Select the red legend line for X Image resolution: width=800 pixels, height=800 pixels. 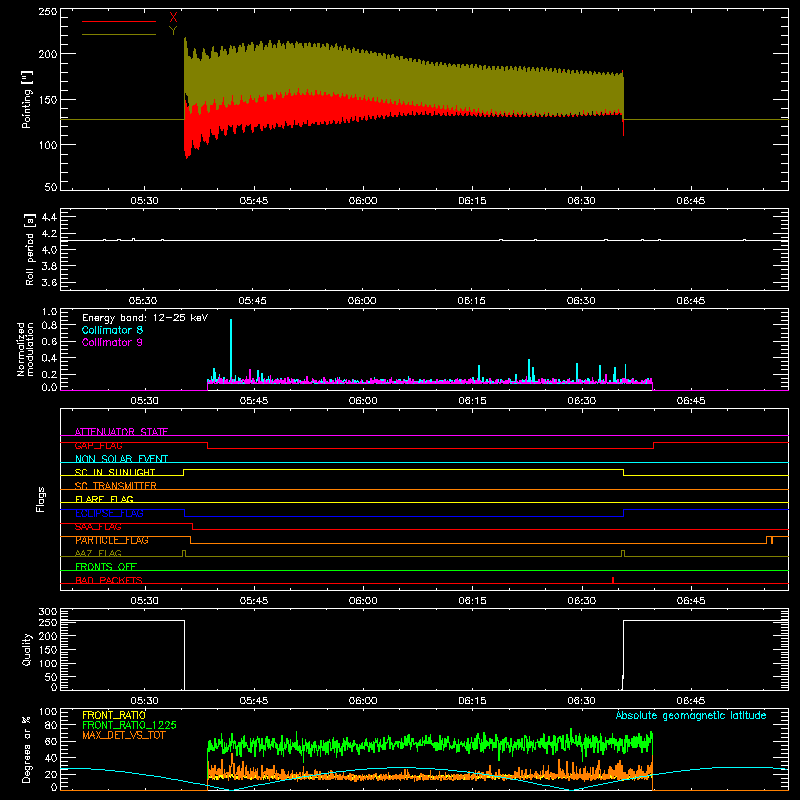click(119, 21)
